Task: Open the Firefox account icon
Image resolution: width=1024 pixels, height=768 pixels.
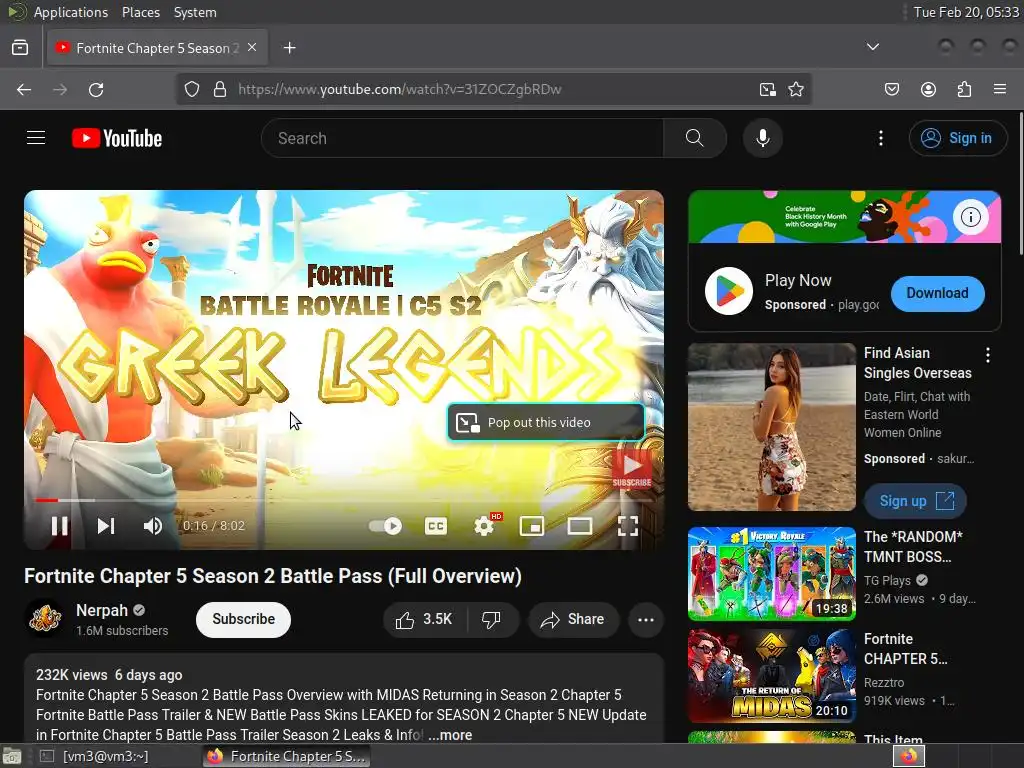Action: click(928, 89)
